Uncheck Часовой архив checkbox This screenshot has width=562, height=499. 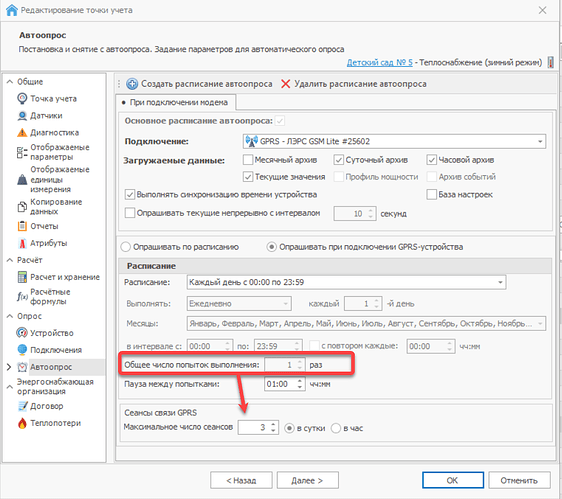point(432,160)
